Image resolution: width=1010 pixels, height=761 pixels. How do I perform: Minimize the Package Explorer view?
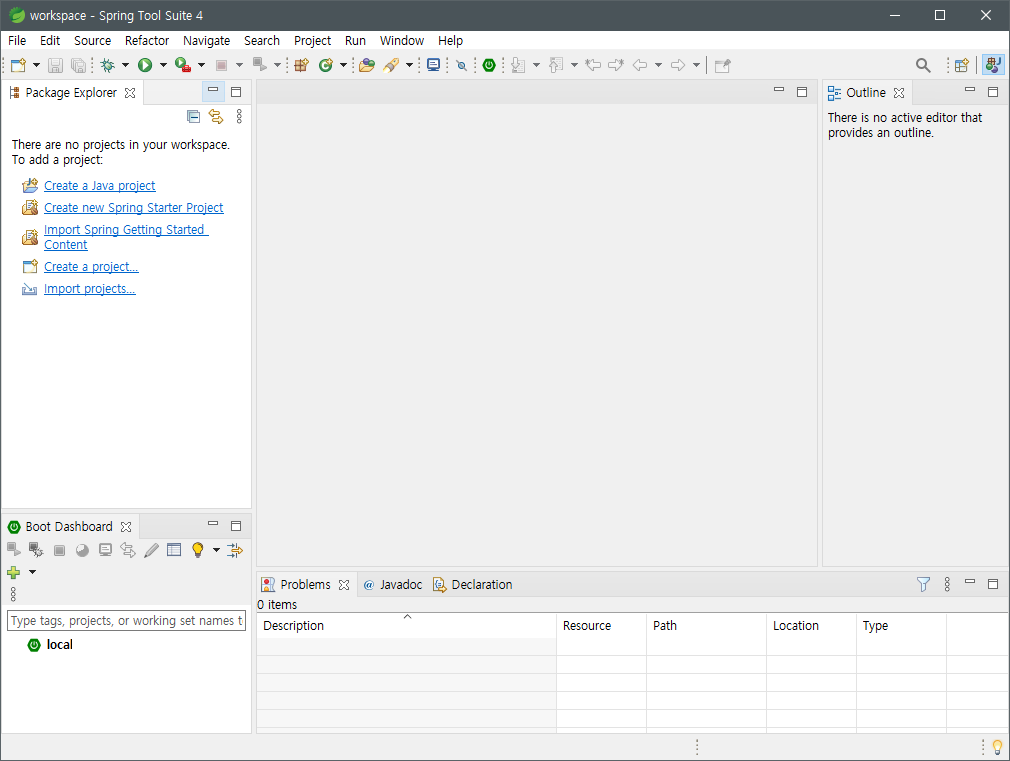[213, 90]
